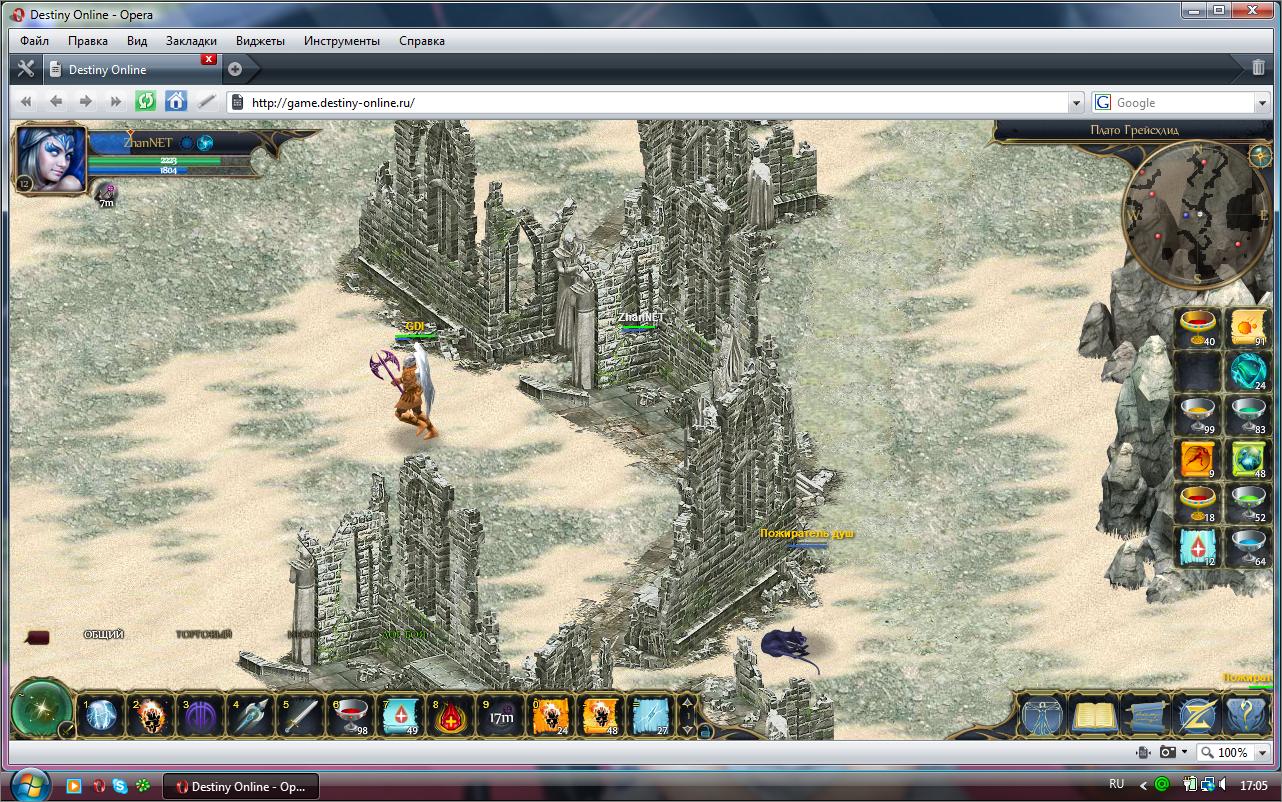The image size is (1282, 802).
Task: Use the teal swirl orb item count 24
Action: click(x=1248, y=372)
